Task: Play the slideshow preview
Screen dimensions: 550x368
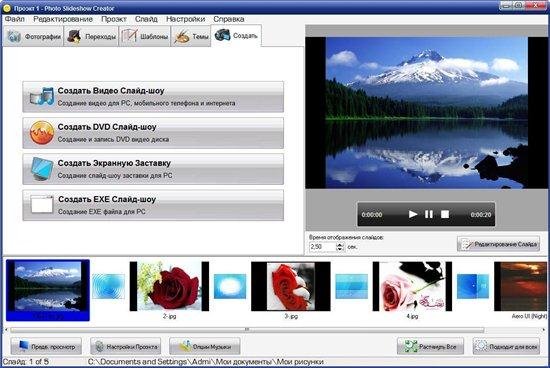Action: (413, 214)
